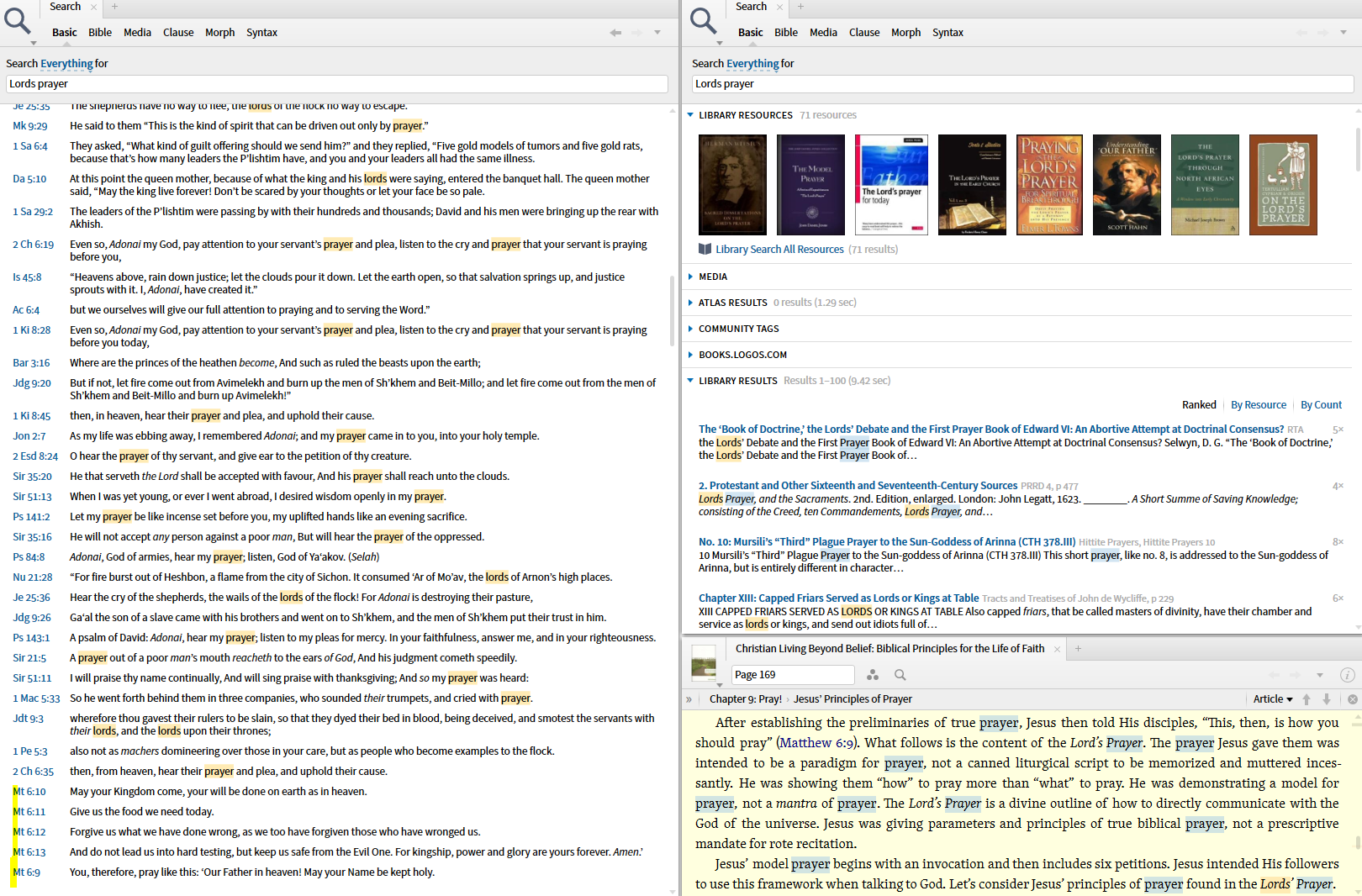
Task: Click 'Chapter 9: Pray!' breadcrumb
Action: (745, 699)
